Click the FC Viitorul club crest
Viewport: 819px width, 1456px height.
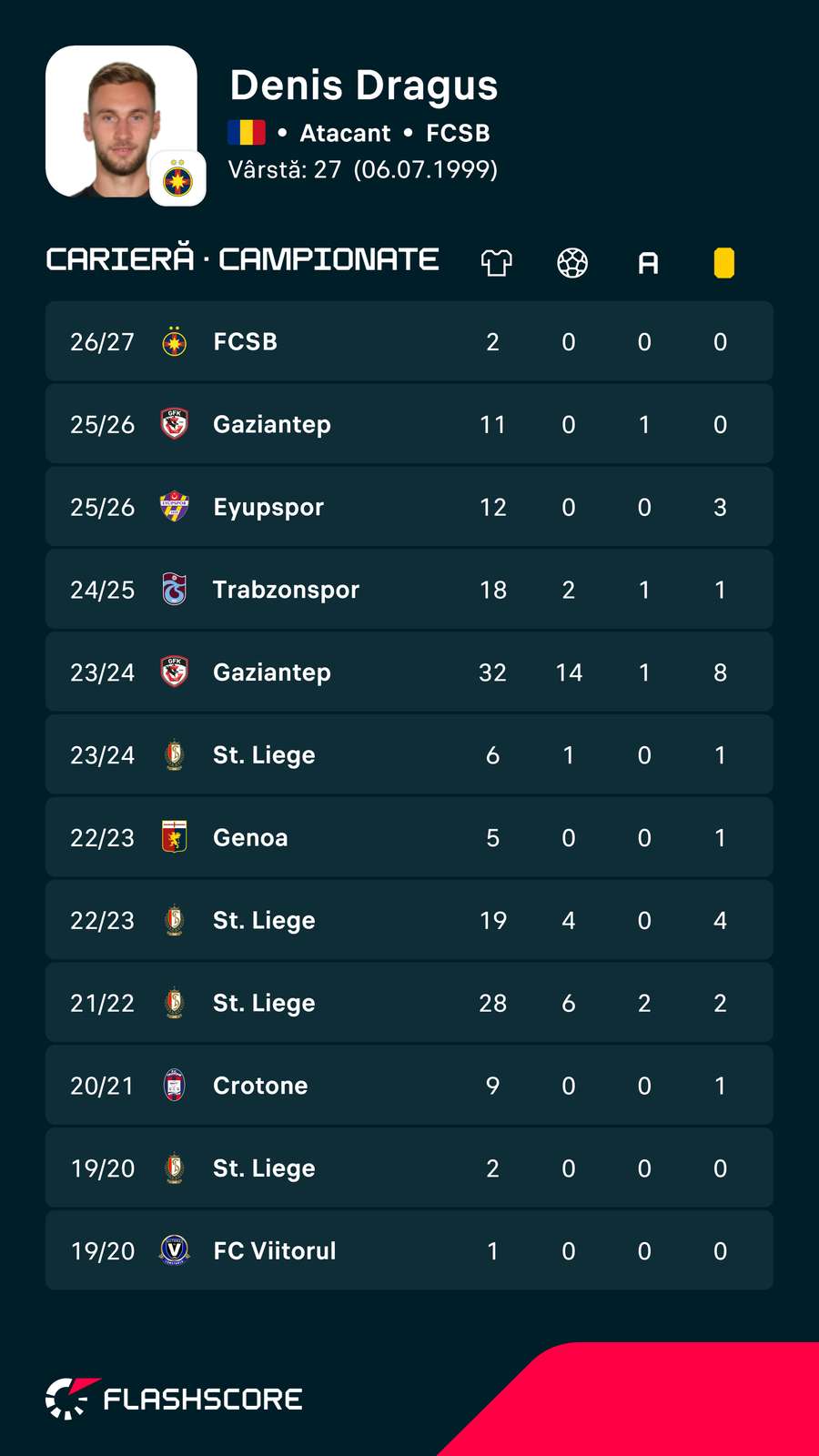174,1250
